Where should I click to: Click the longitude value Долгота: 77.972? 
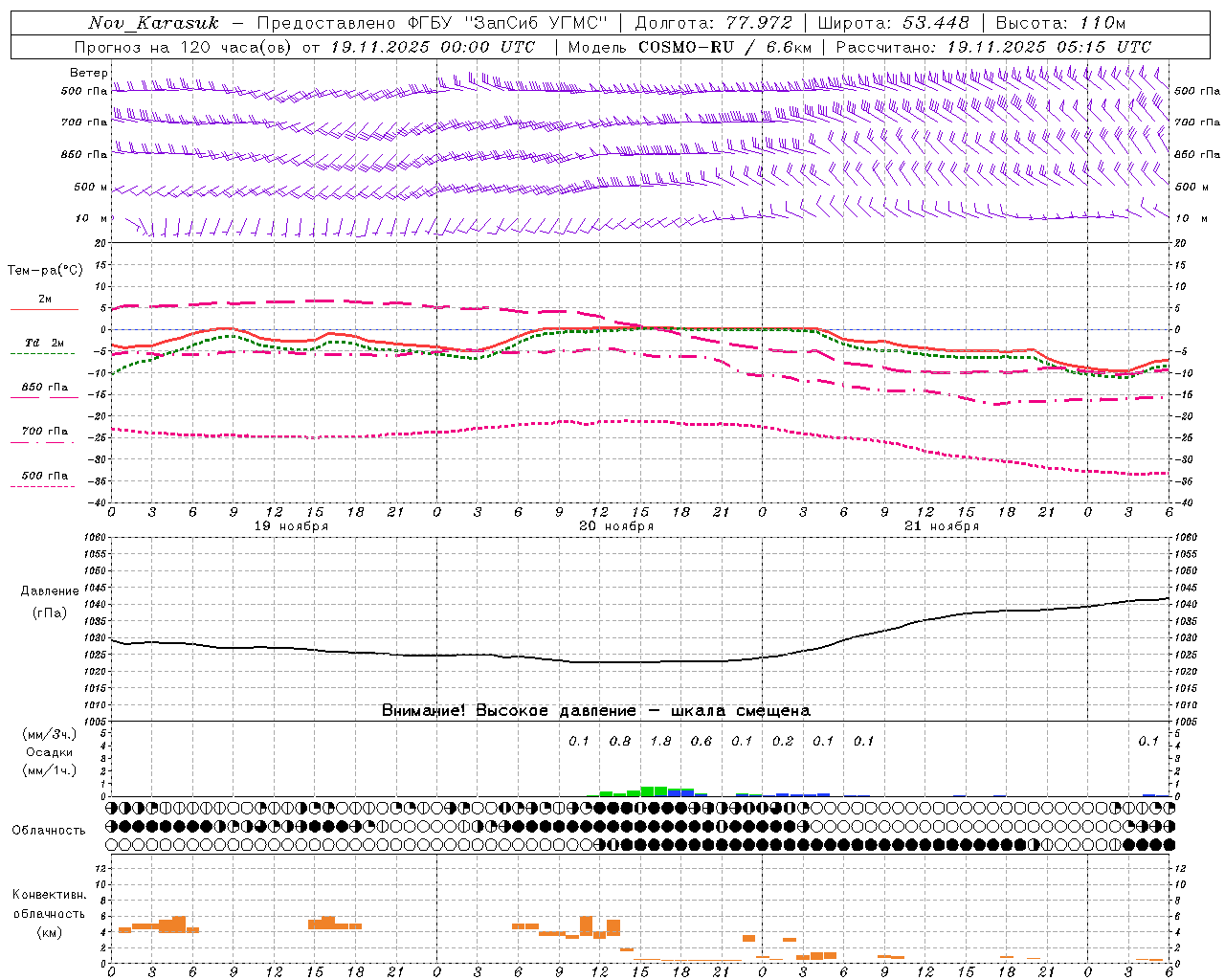click(x=713, y=23)
